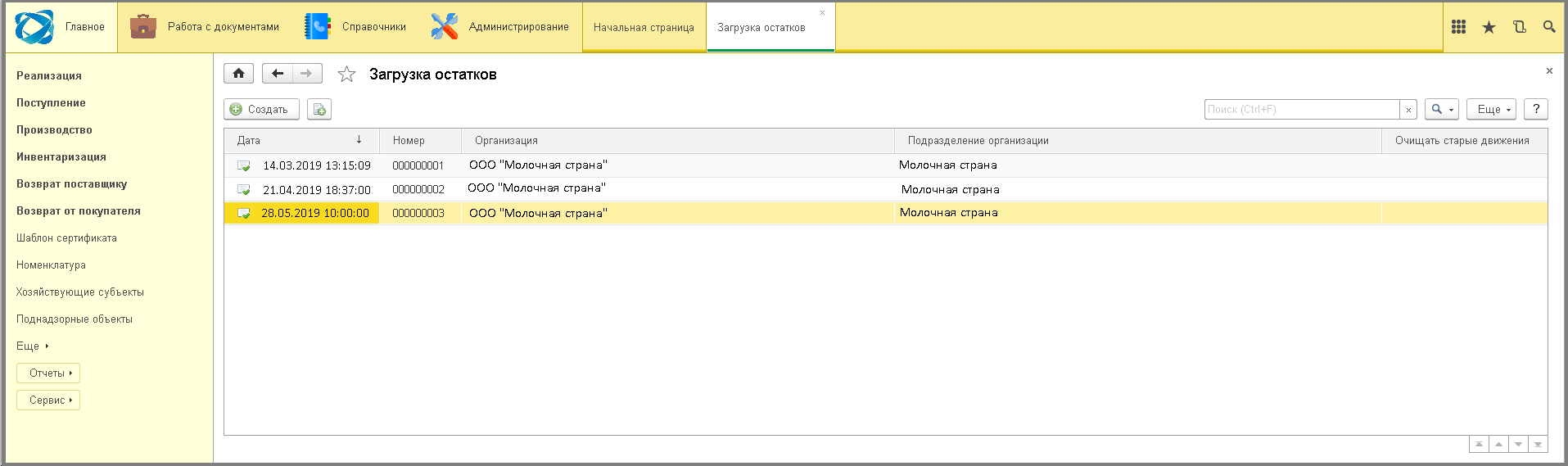Switch to Начальная страница tab
This screenshot has height=466, width=1568.
coord(644,28)
